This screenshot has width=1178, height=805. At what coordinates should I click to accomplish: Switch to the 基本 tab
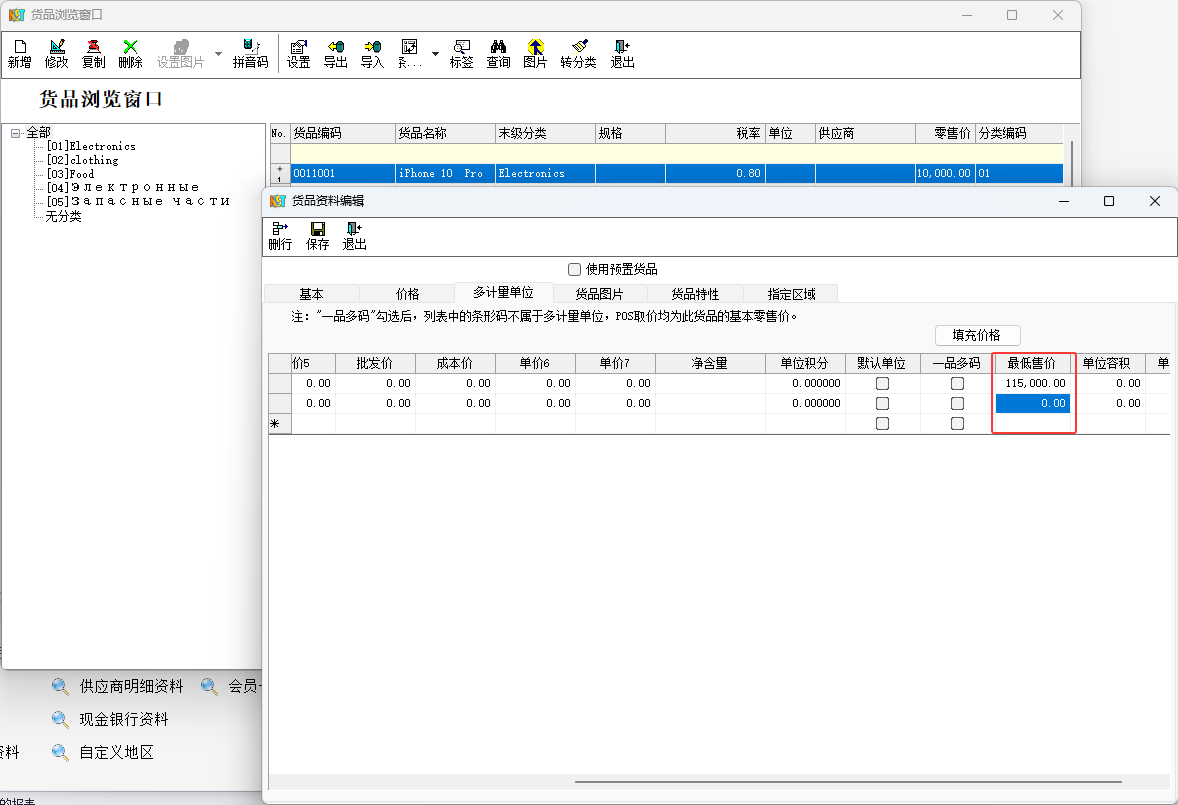point(311,294)
